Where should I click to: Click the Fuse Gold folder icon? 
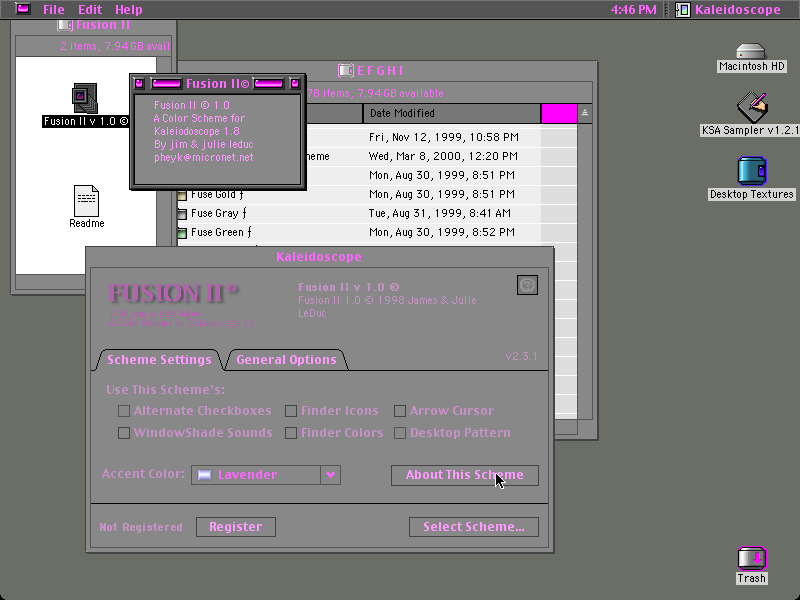(182, 195)
